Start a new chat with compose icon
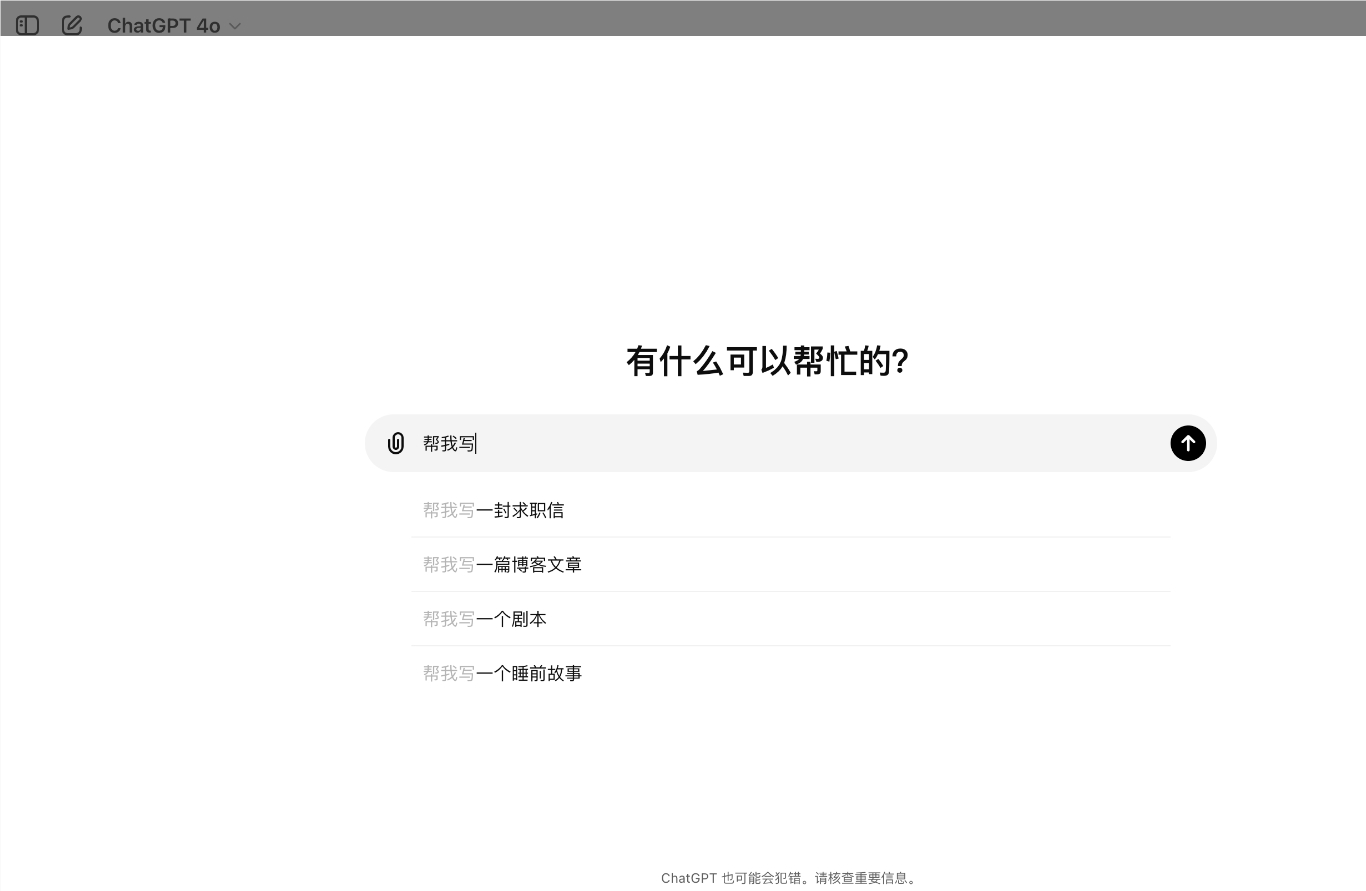The height and width of the screenshot is (891, 1366). (x=72, y=25)
